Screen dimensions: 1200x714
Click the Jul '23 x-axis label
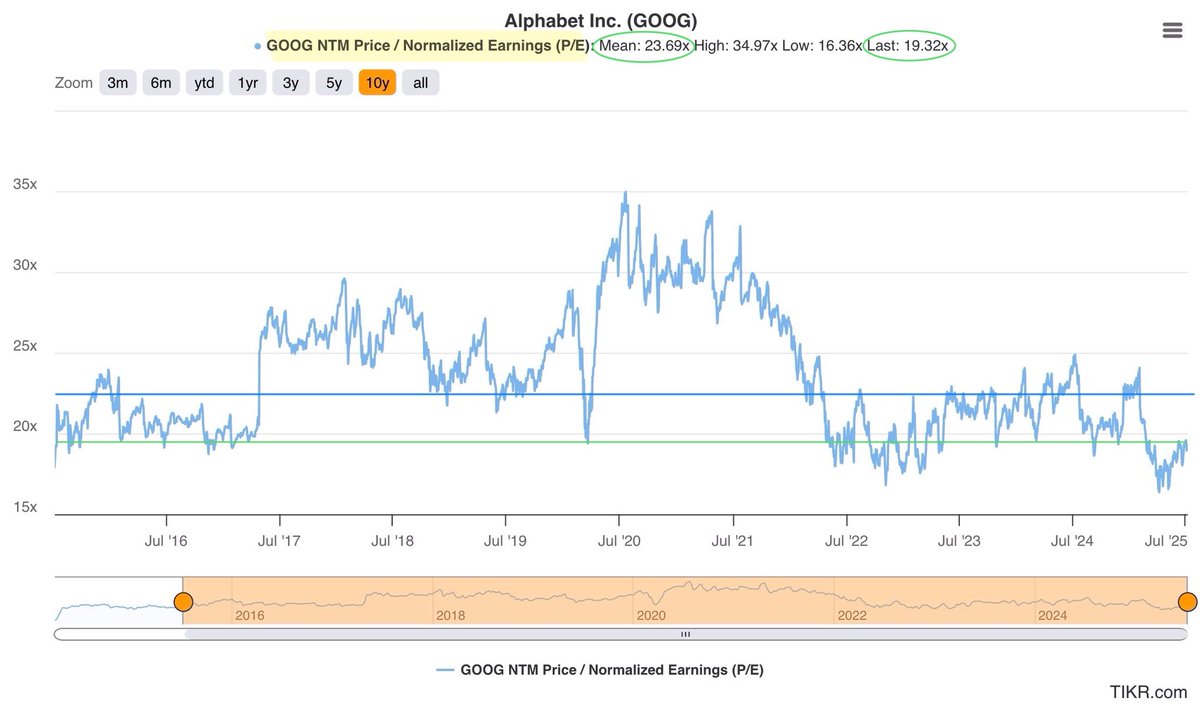(x=959, y=541)
